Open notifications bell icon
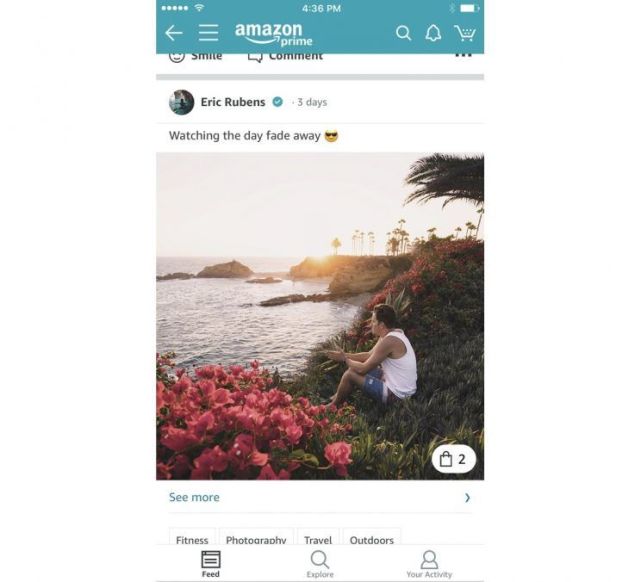This screenshot has height=582, width=641. coord(433,33)
